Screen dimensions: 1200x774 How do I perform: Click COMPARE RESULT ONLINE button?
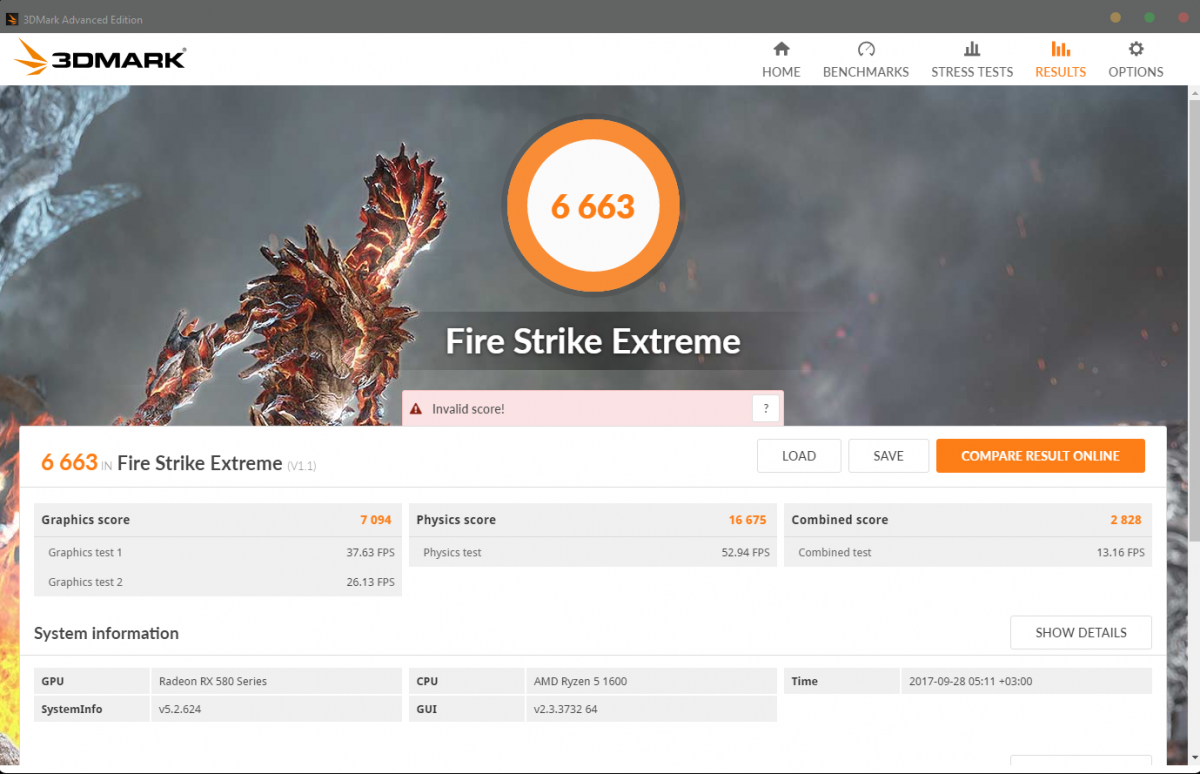tap(1040, 456)
